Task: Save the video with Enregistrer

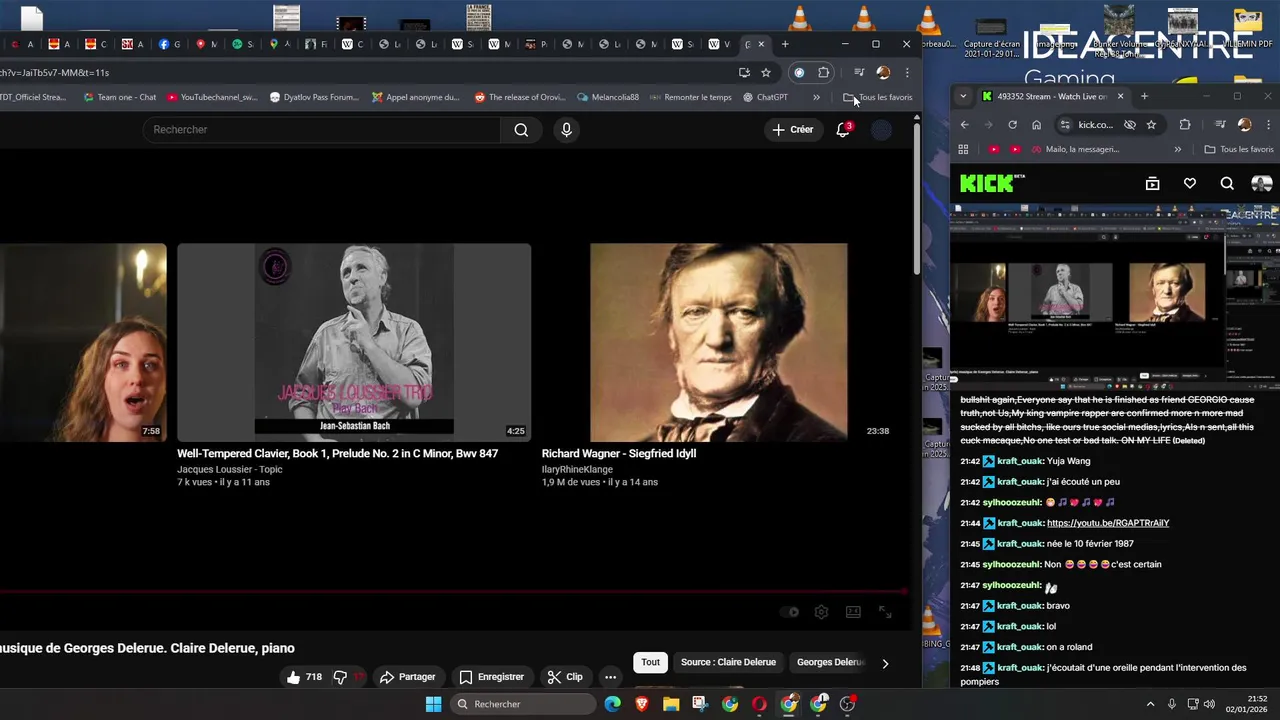Action: pyautogui.click(x=491, y=677)
